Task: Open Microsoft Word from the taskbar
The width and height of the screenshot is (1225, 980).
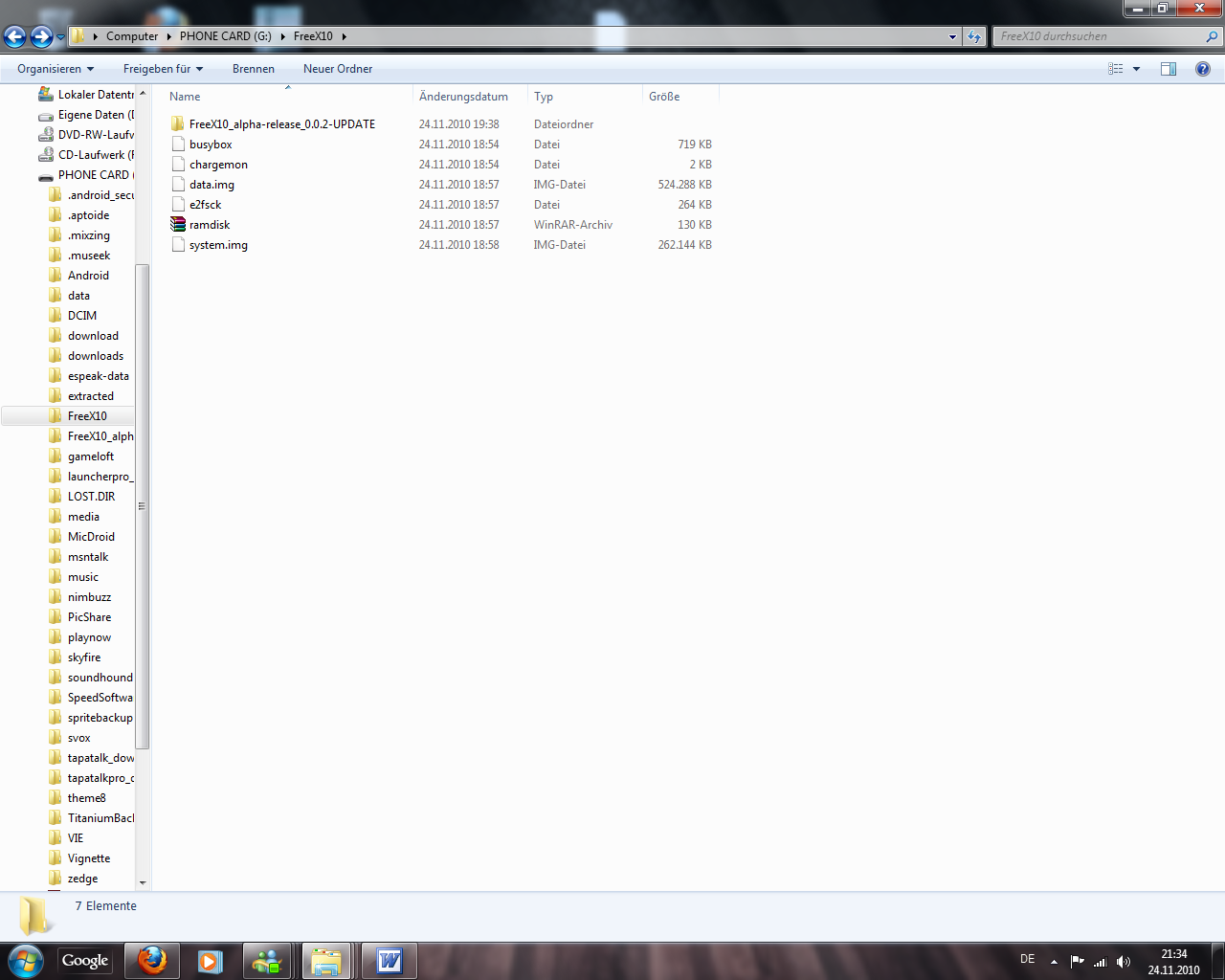Action: coord(390,961)
